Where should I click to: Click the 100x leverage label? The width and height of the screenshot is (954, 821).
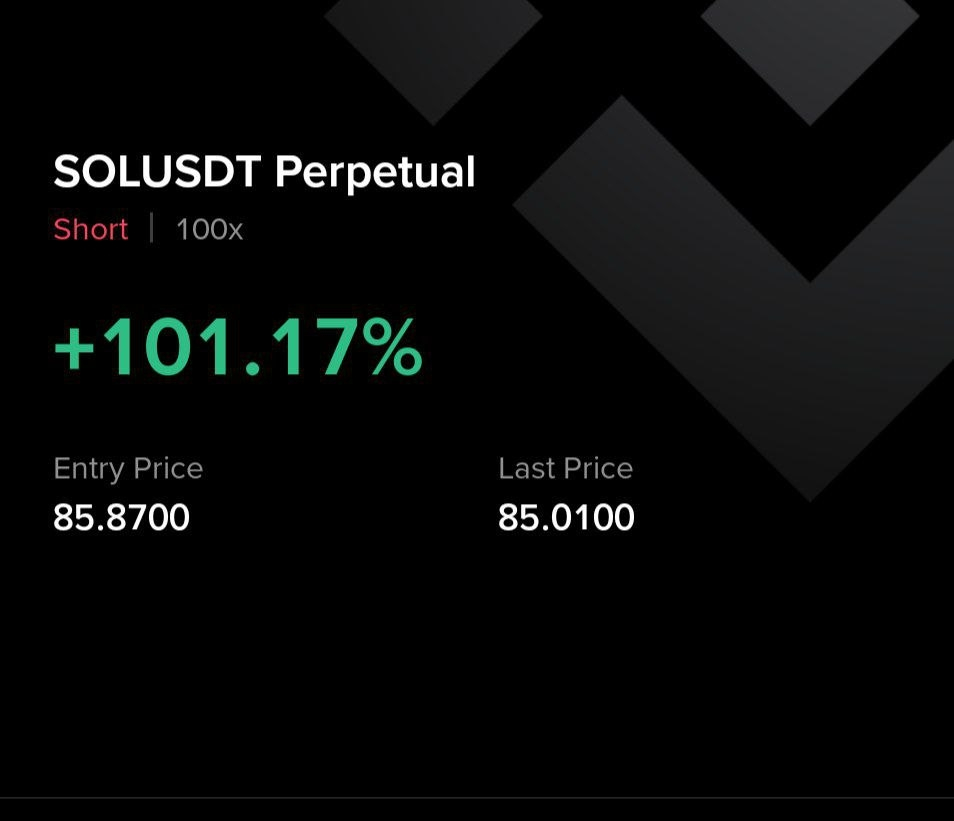(x=209, y=229)
